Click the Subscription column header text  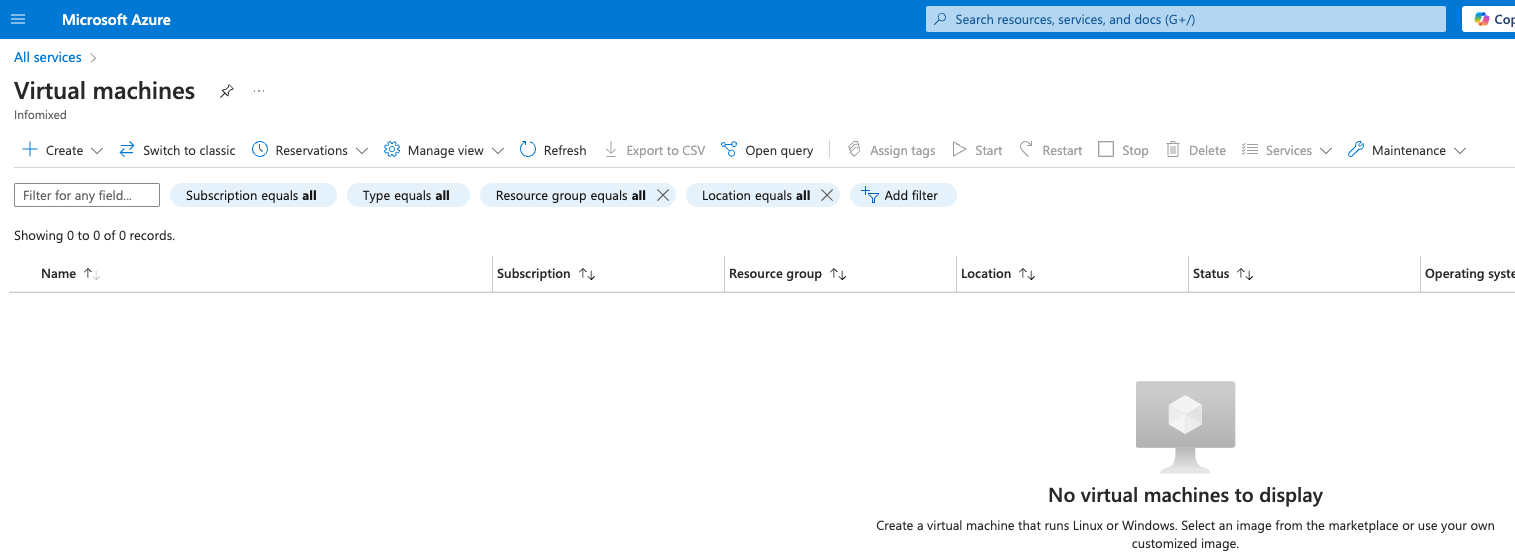pyautogui.click(x=534, y=273)
